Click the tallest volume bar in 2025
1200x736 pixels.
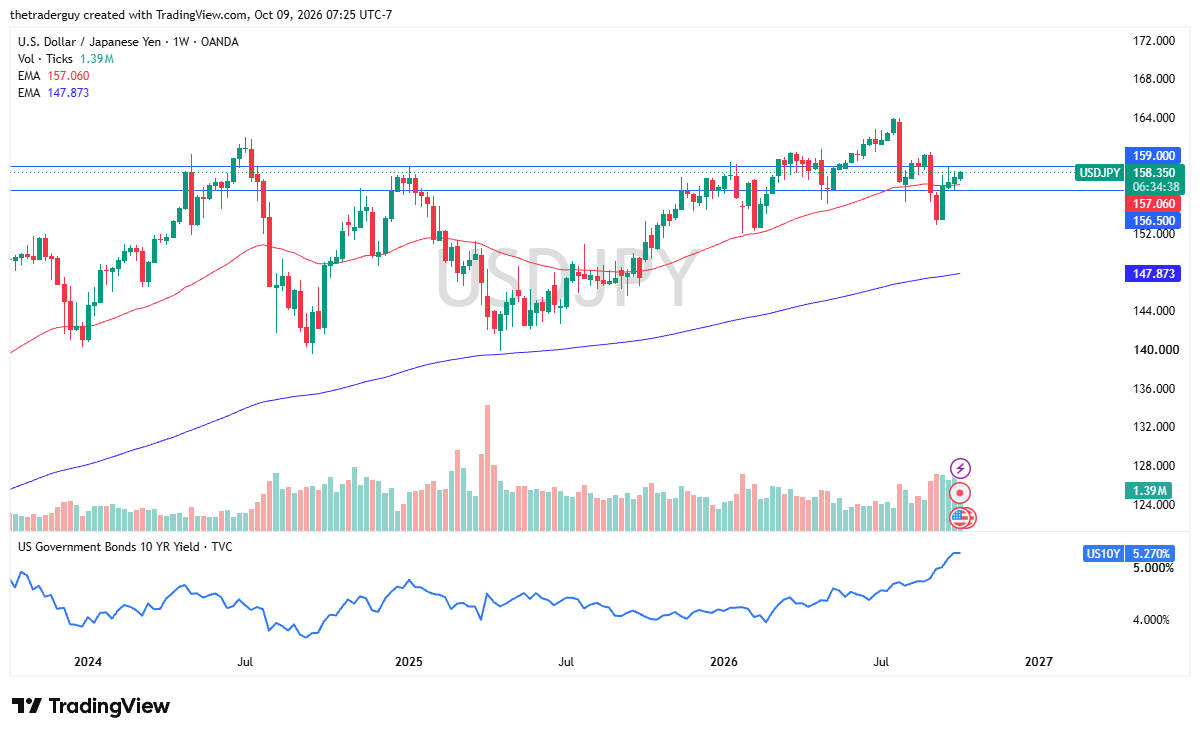tap(487, 468)
